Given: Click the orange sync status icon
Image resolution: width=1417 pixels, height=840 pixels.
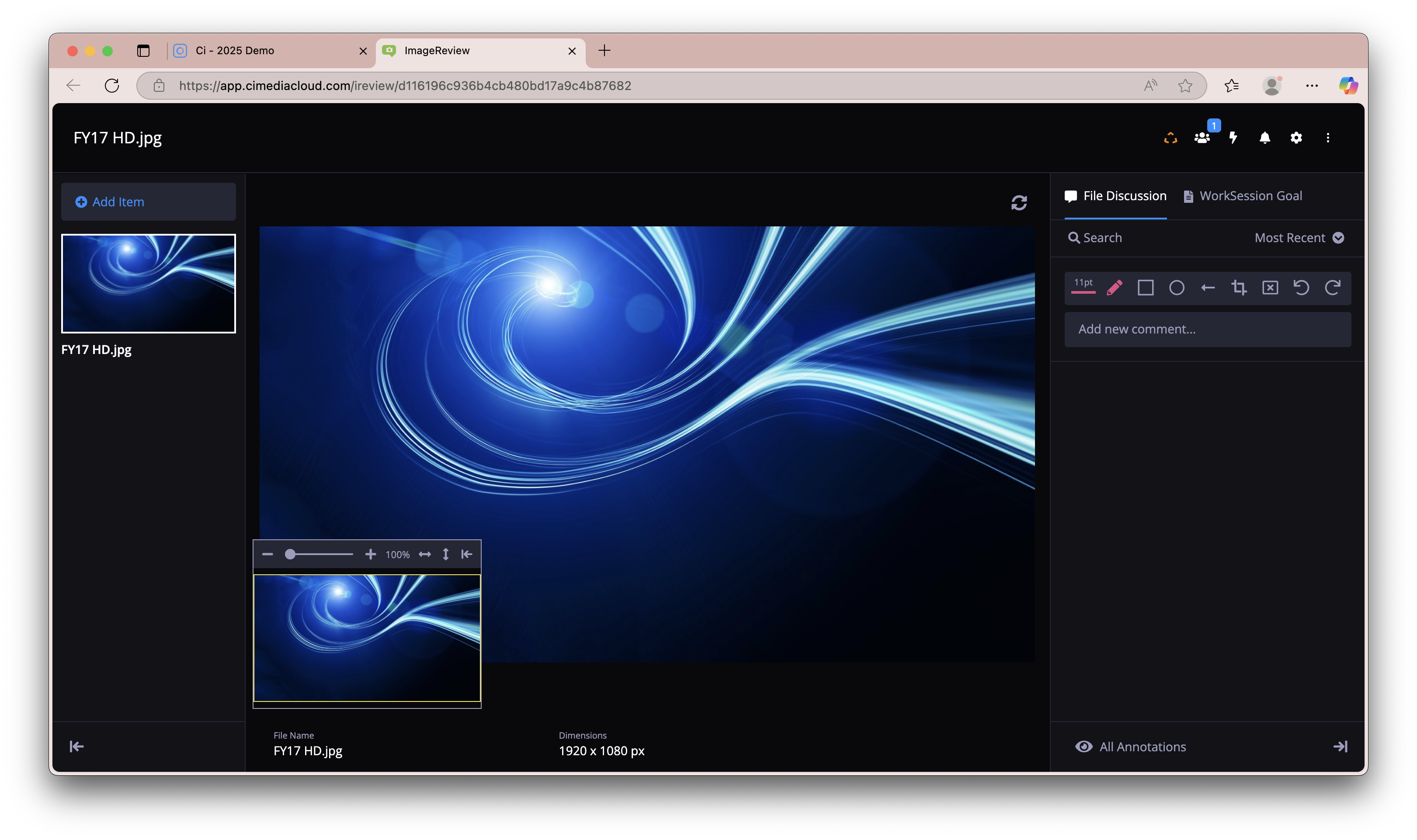Looking at the screenshot, I should coord(1170,138).
